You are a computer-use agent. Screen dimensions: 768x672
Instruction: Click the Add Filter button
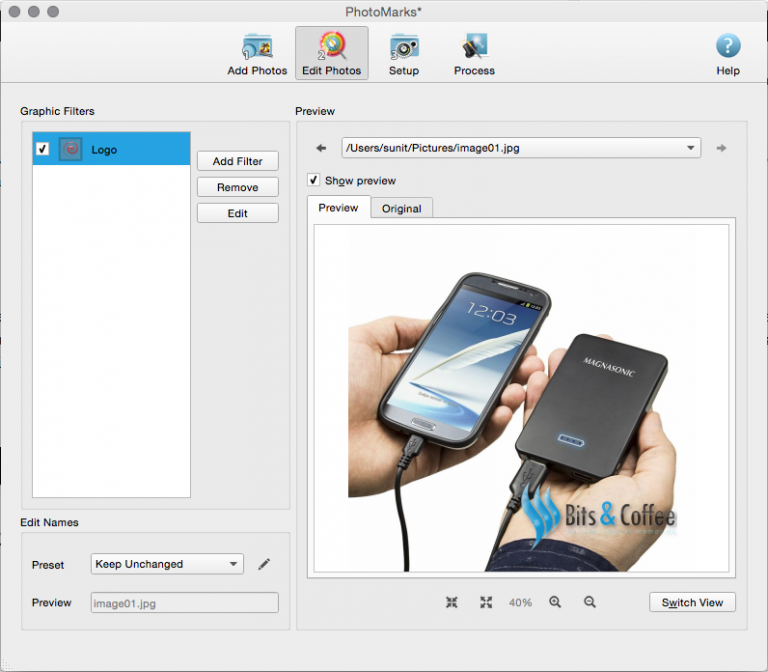point(237,161)
